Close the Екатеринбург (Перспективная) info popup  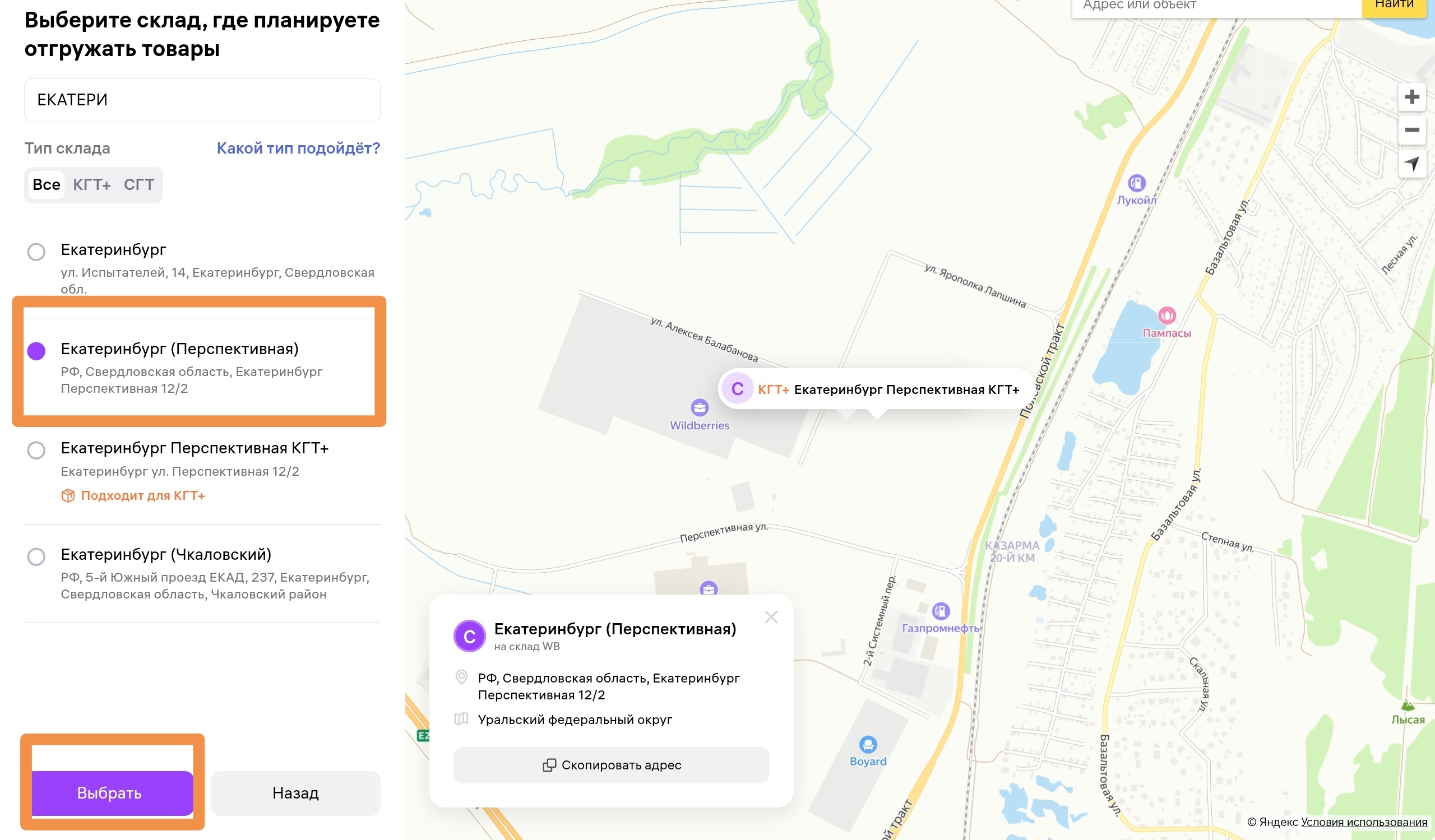click(x=771, y=617)
